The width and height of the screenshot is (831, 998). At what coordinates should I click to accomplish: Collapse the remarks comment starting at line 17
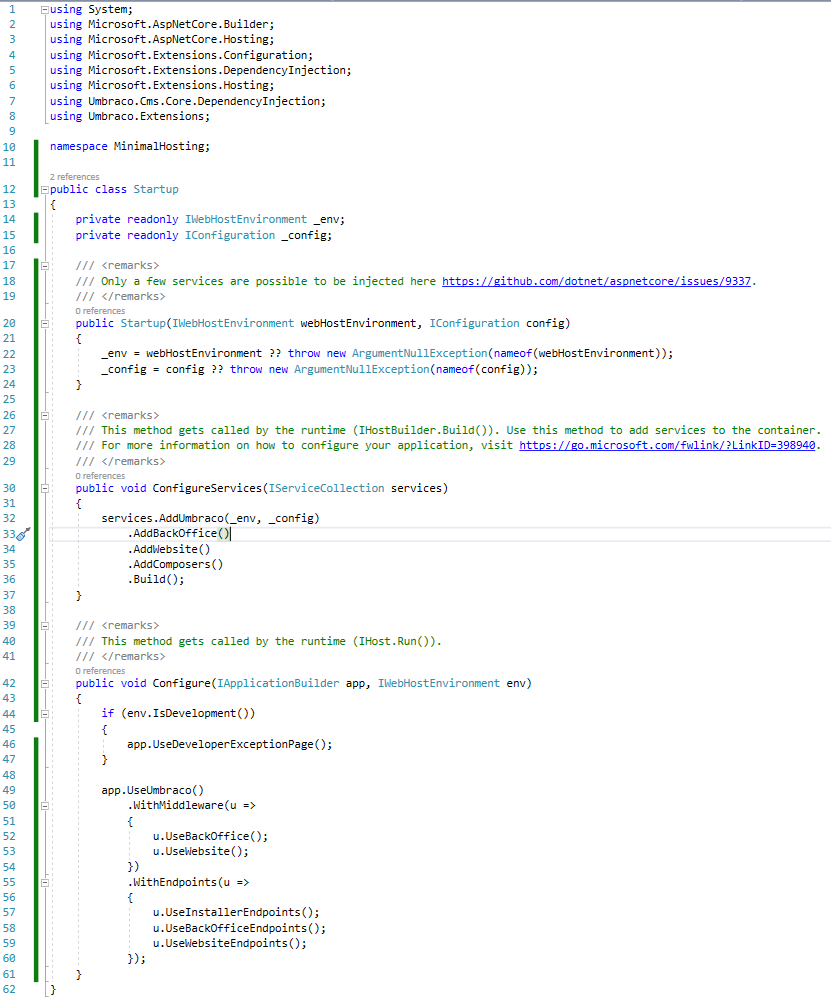click(x=45, y=266)
